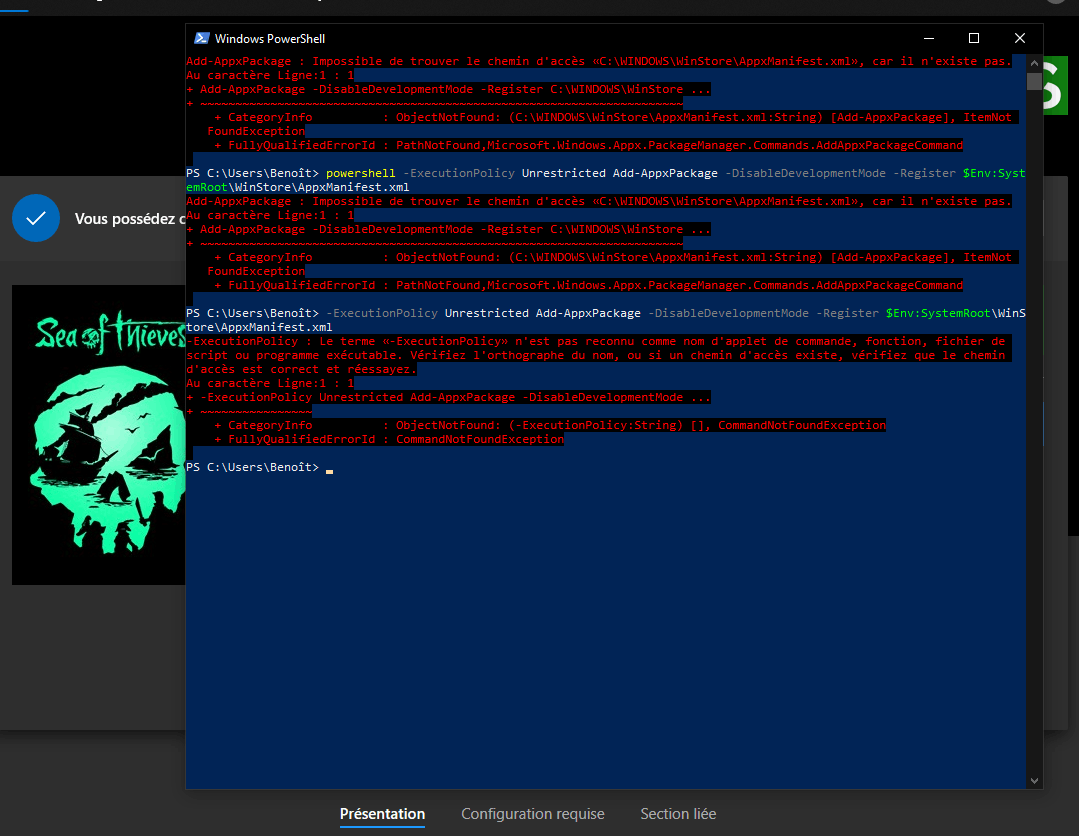The height and width of the screenshot is (836, 1079).
Task: Click the yellow 'powershell' command word
Action: (x=361, y=173)
